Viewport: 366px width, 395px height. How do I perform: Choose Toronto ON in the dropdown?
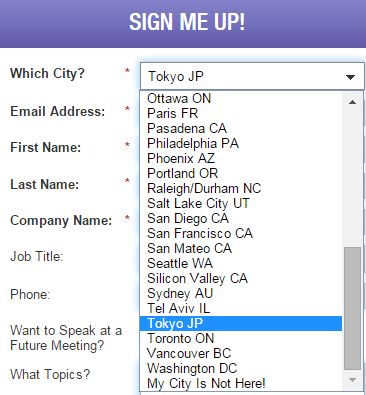coord(241,338)
